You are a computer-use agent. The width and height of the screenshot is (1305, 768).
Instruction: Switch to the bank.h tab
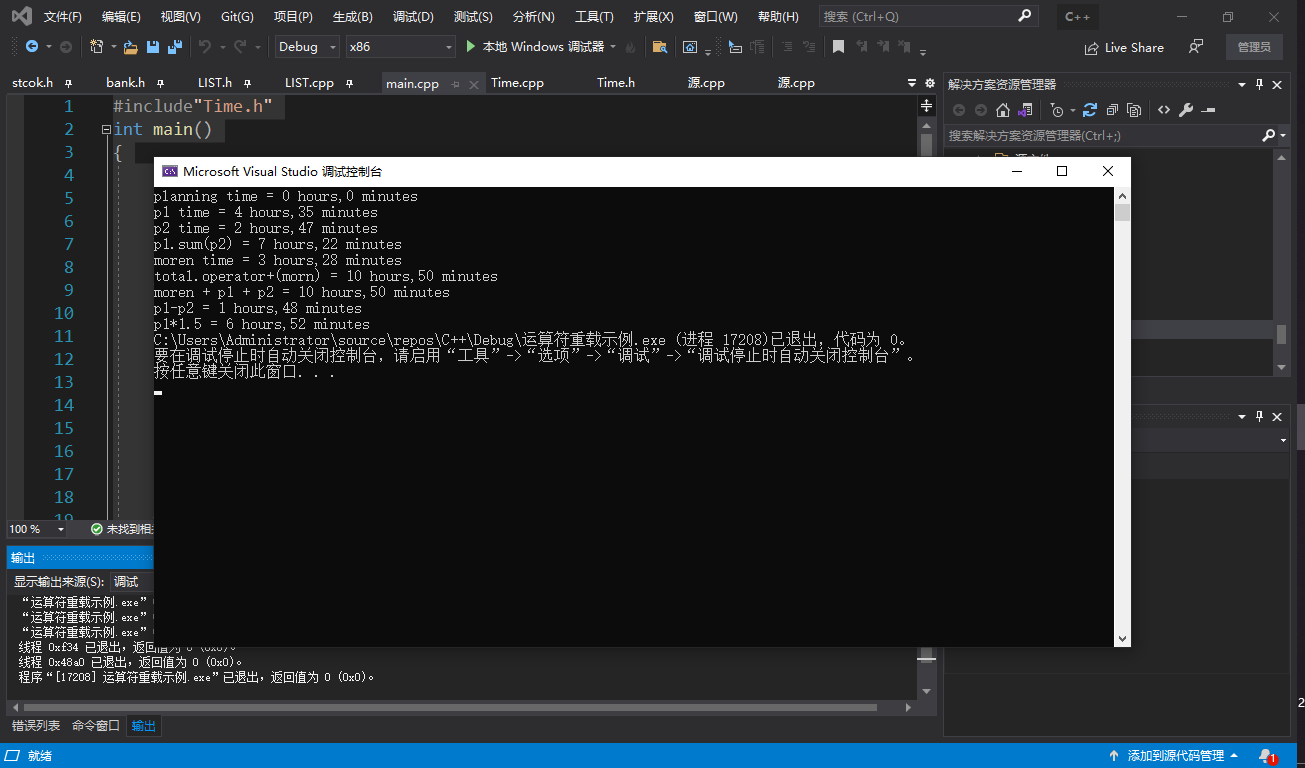[126, 83]
